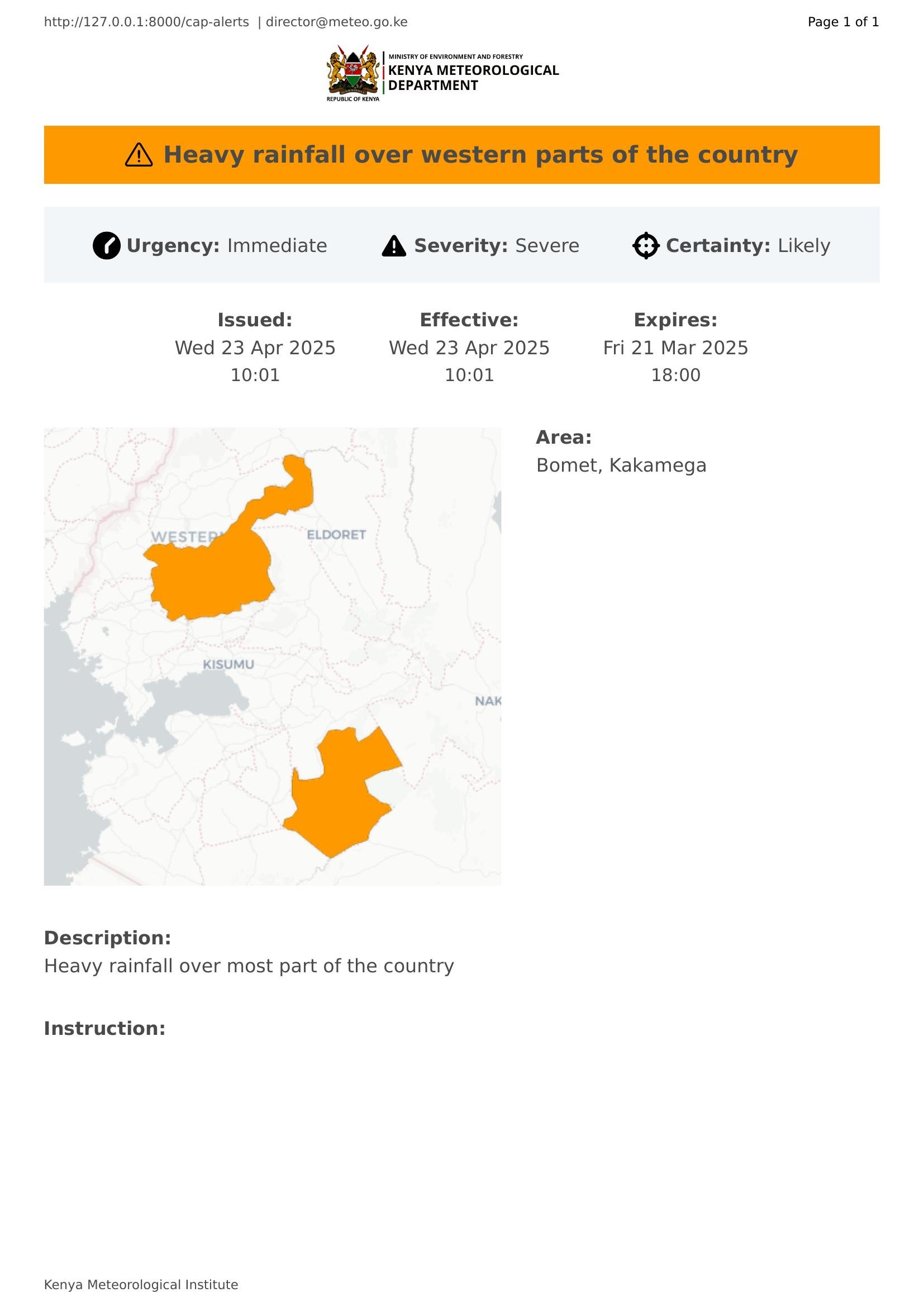924x1307 pixels.
Task: Click the 'Description:' heading
Action: click(107, 938)
